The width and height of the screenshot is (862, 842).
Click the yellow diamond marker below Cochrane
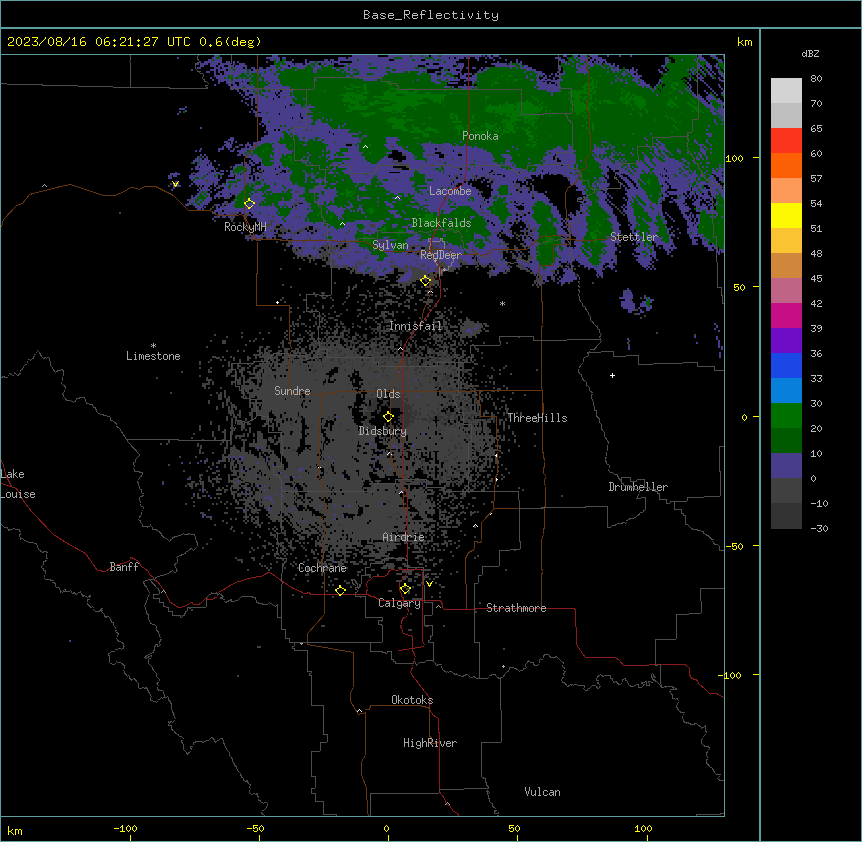click(340, 590)
